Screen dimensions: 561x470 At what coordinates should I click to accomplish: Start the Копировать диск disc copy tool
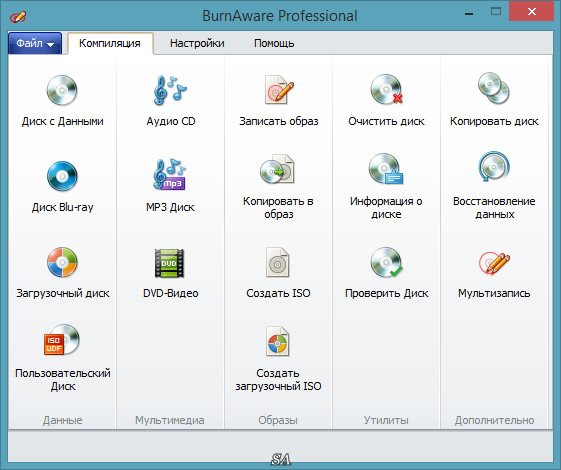tap(494, 101)
